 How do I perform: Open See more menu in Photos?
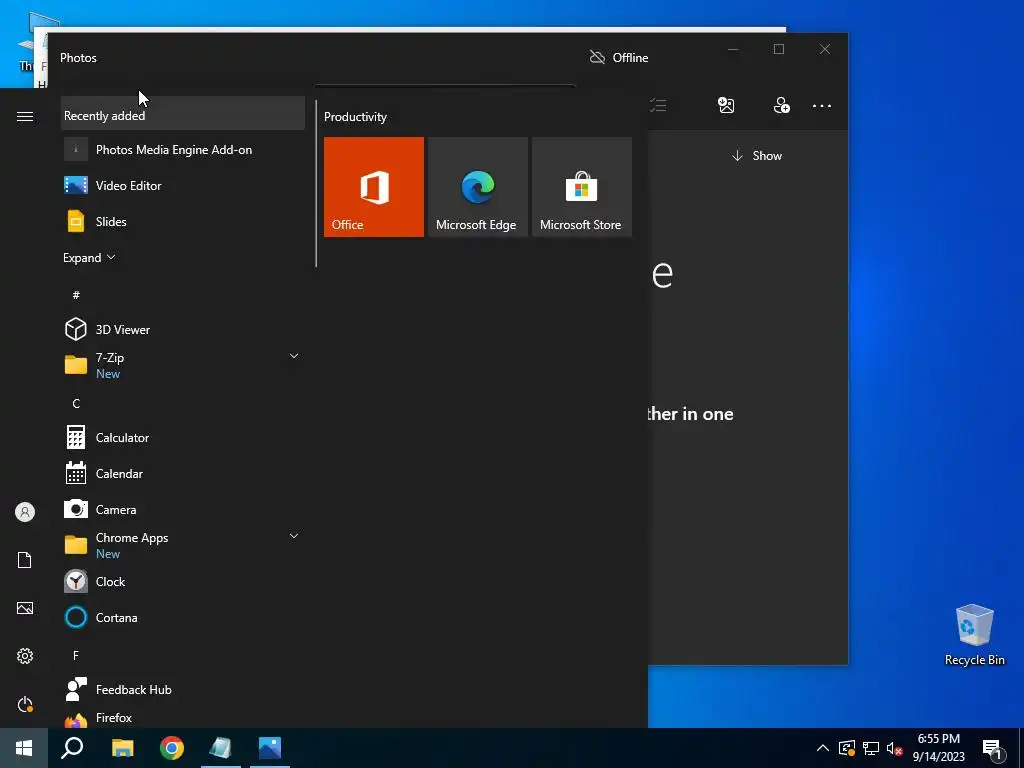(x=822, y=106)
